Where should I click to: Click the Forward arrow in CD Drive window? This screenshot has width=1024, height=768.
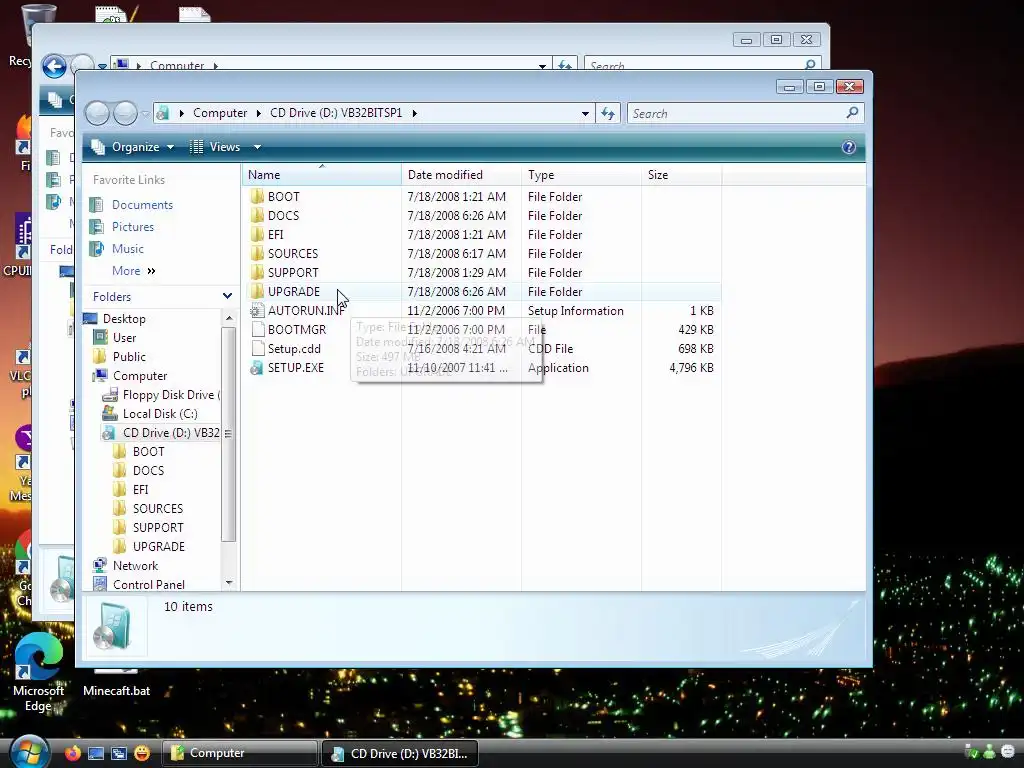[125, 114]
